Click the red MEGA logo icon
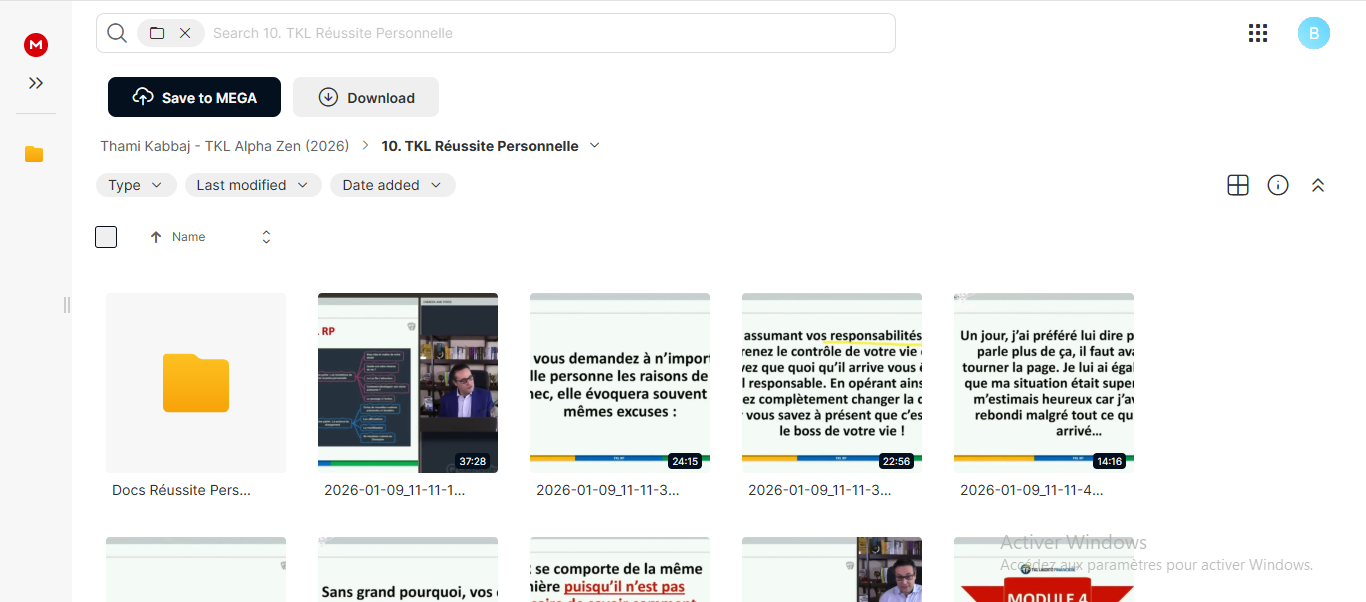Viewport: 1366px width, 602px height. pos(36,45)
